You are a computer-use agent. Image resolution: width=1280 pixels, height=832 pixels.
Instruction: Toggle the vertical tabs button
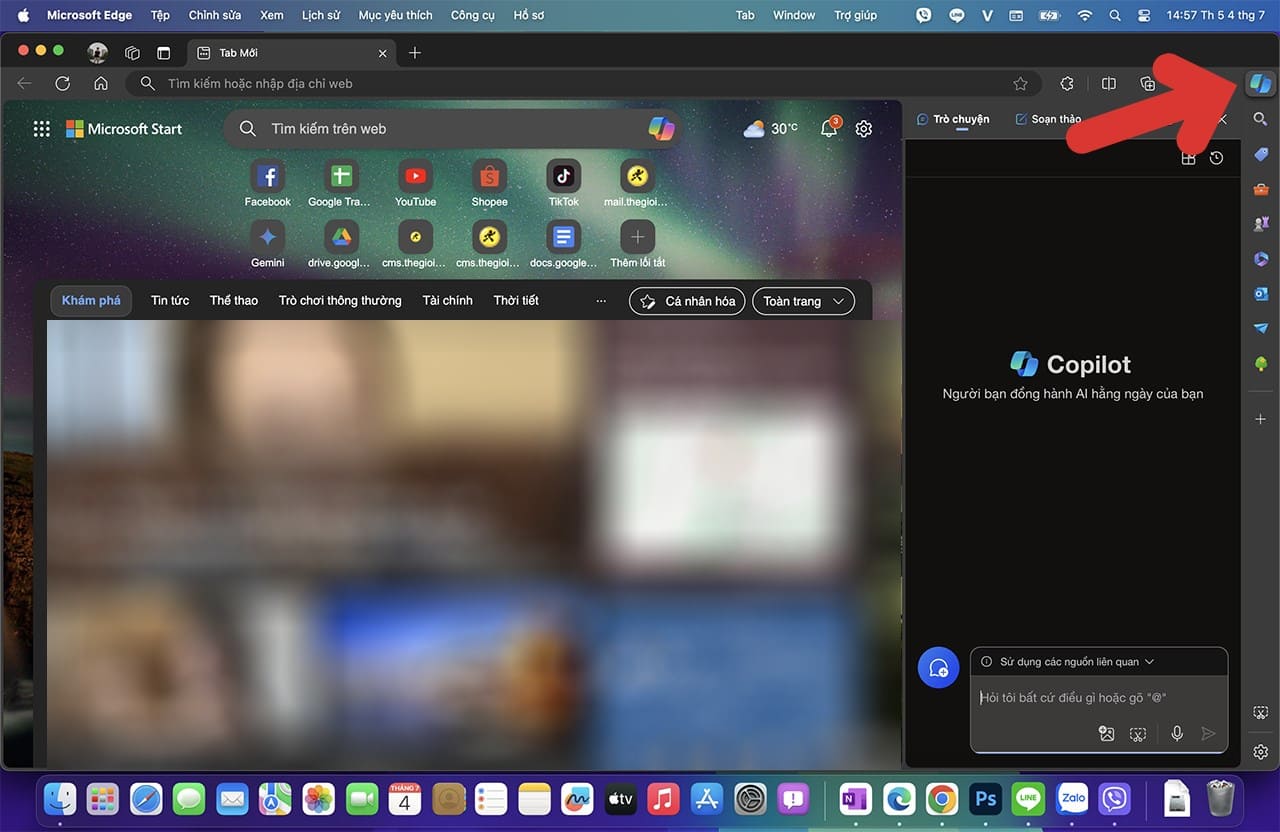[x=164, y=53]
